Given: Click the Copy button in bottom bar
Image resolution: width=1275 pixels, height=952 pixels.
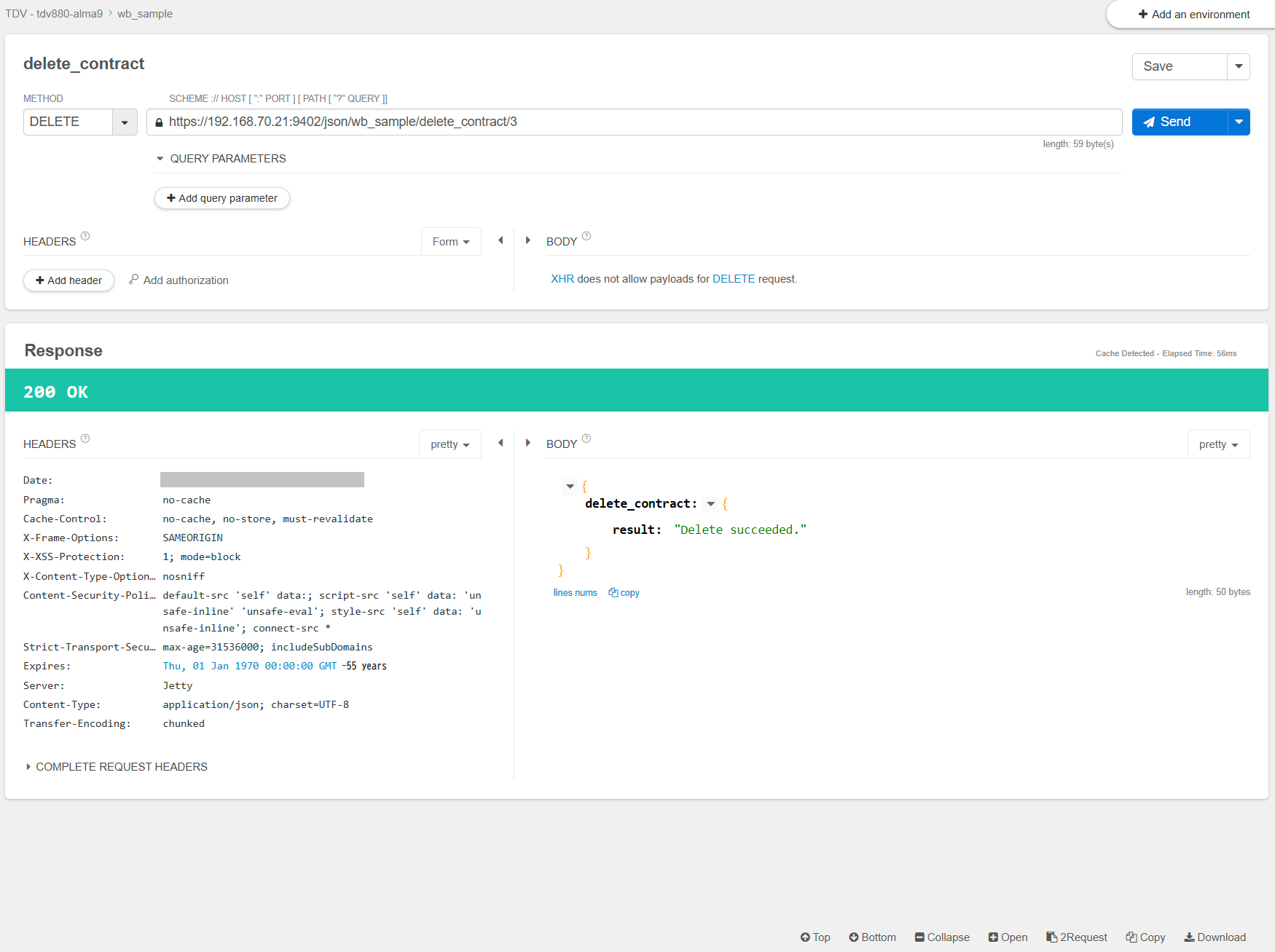Looking at the screenshot, I should pyautogui.click(x=1145, y=937).
